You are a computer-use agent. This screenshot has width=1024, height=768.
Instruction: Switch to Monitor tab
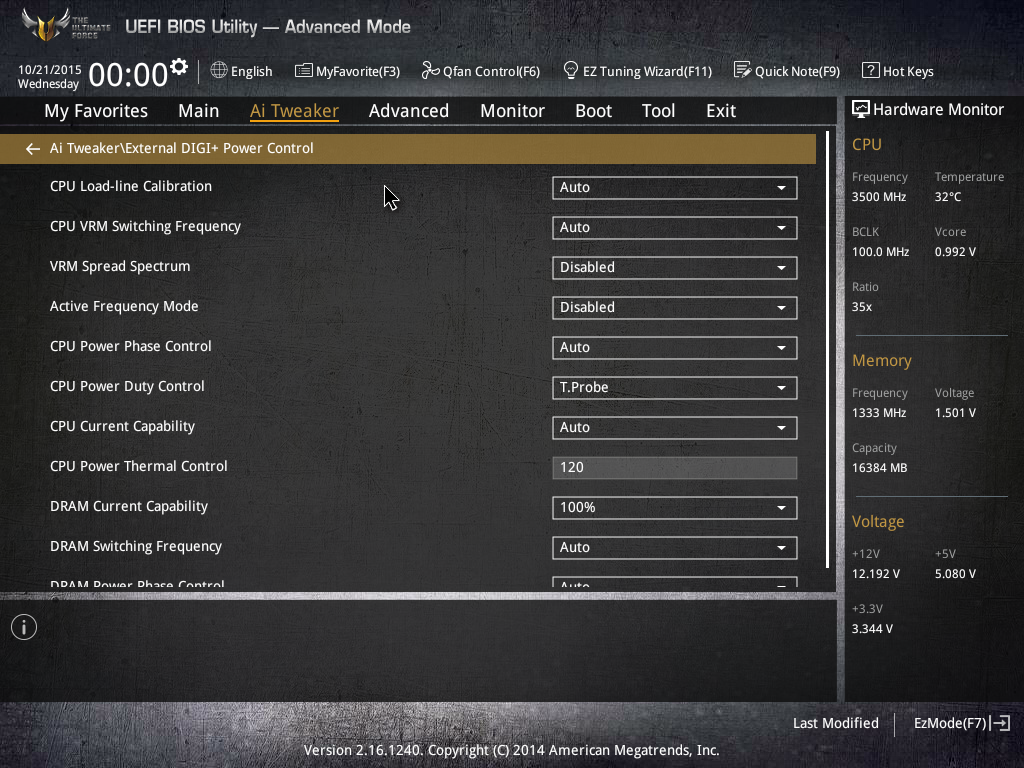pyautogui.click(x=513, y=110)
